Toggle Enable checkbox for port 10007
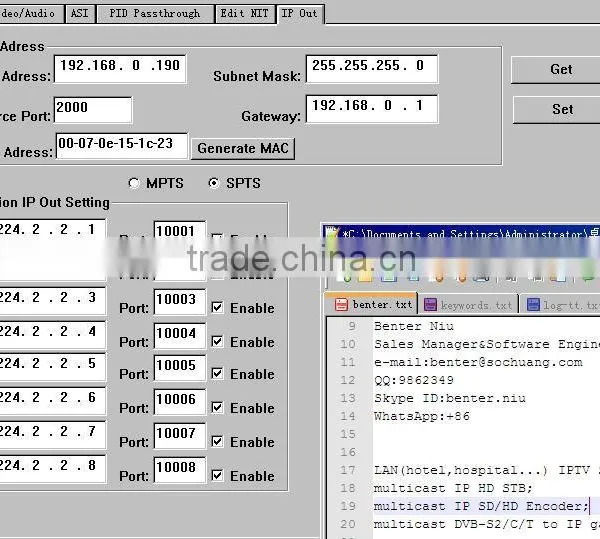The image size is (600, 539). tap(217, 441)
